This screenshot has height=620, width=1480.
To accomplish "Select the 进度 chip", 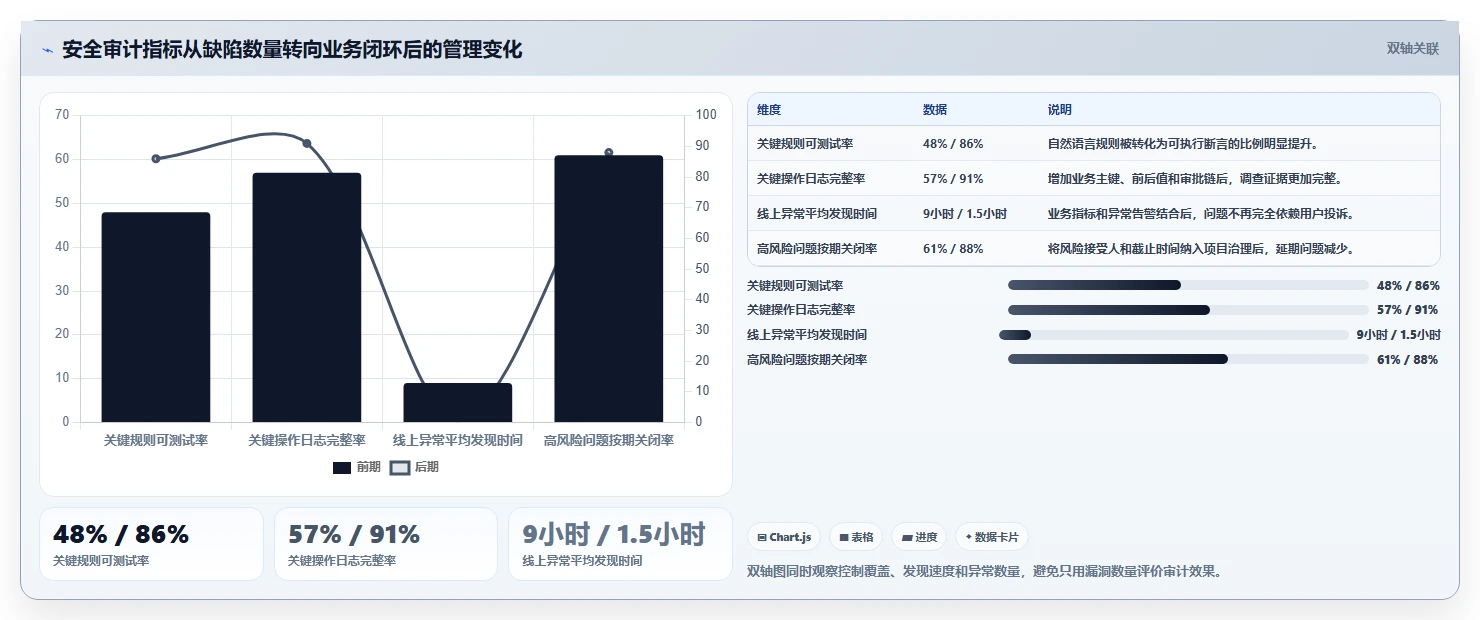I will [919, 537].
